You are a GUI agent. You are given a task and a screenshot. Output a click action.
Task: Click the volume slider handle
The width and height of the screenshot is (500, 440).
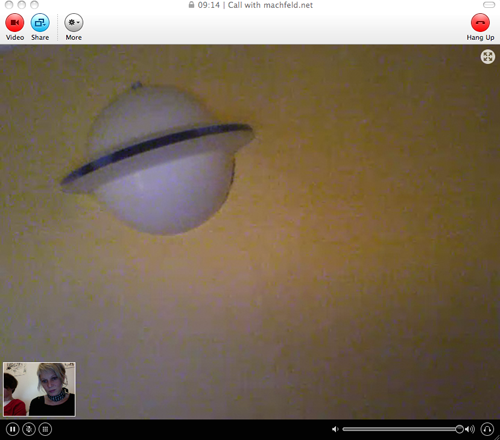[x=459, y=429]
